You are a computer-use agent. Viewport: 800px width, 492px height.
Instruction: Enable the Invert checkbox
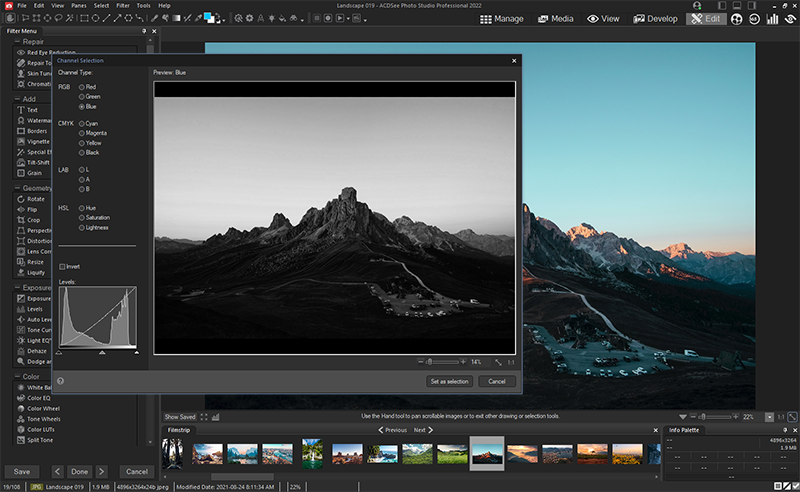(63, 266)
